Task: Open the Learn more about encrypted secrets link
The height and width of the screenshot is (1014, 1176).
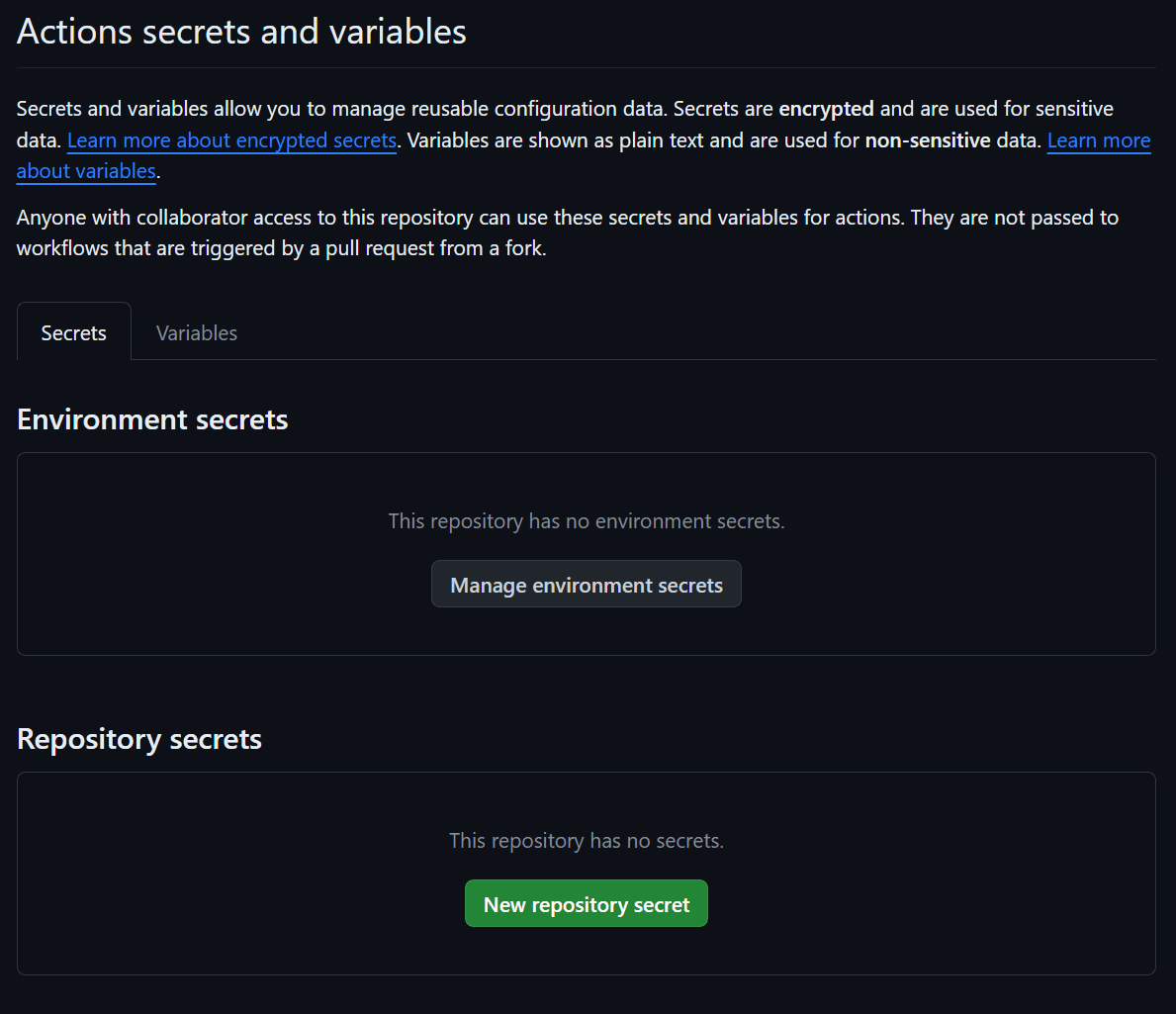Action: pyautogui.click(x=231, y=140)
